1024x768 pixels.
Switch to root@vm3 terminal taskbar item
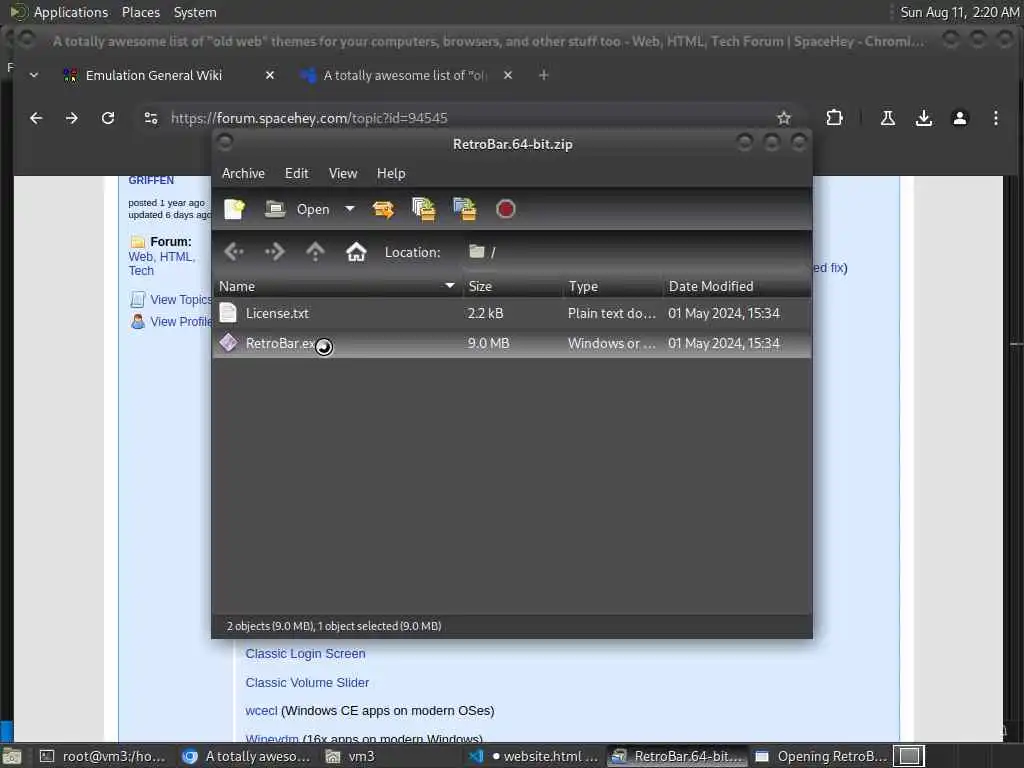[102, 756]
